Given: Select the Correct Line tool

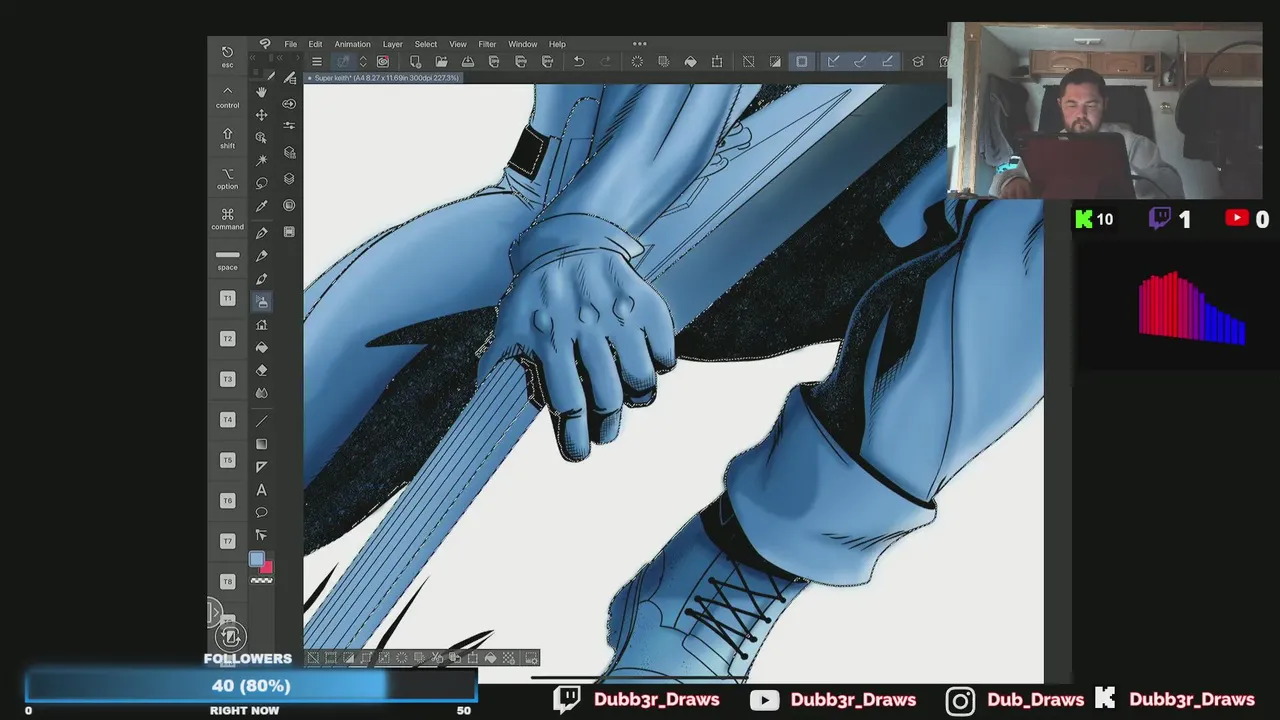Looking at the screenshot, I should (261, 535).
